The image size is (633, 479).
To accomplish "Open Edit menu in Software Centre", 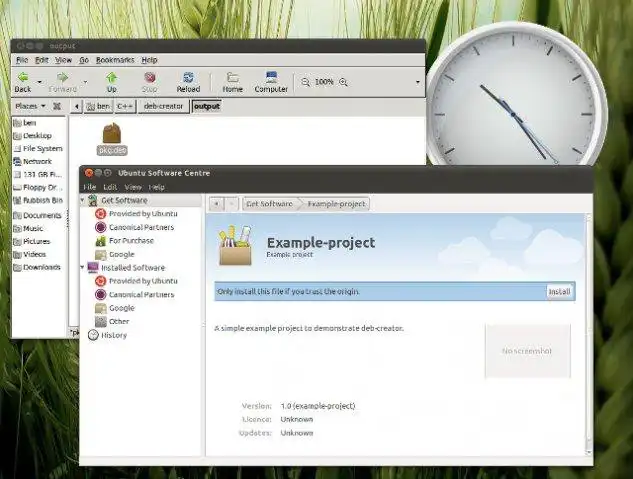I will pos(110,187).
